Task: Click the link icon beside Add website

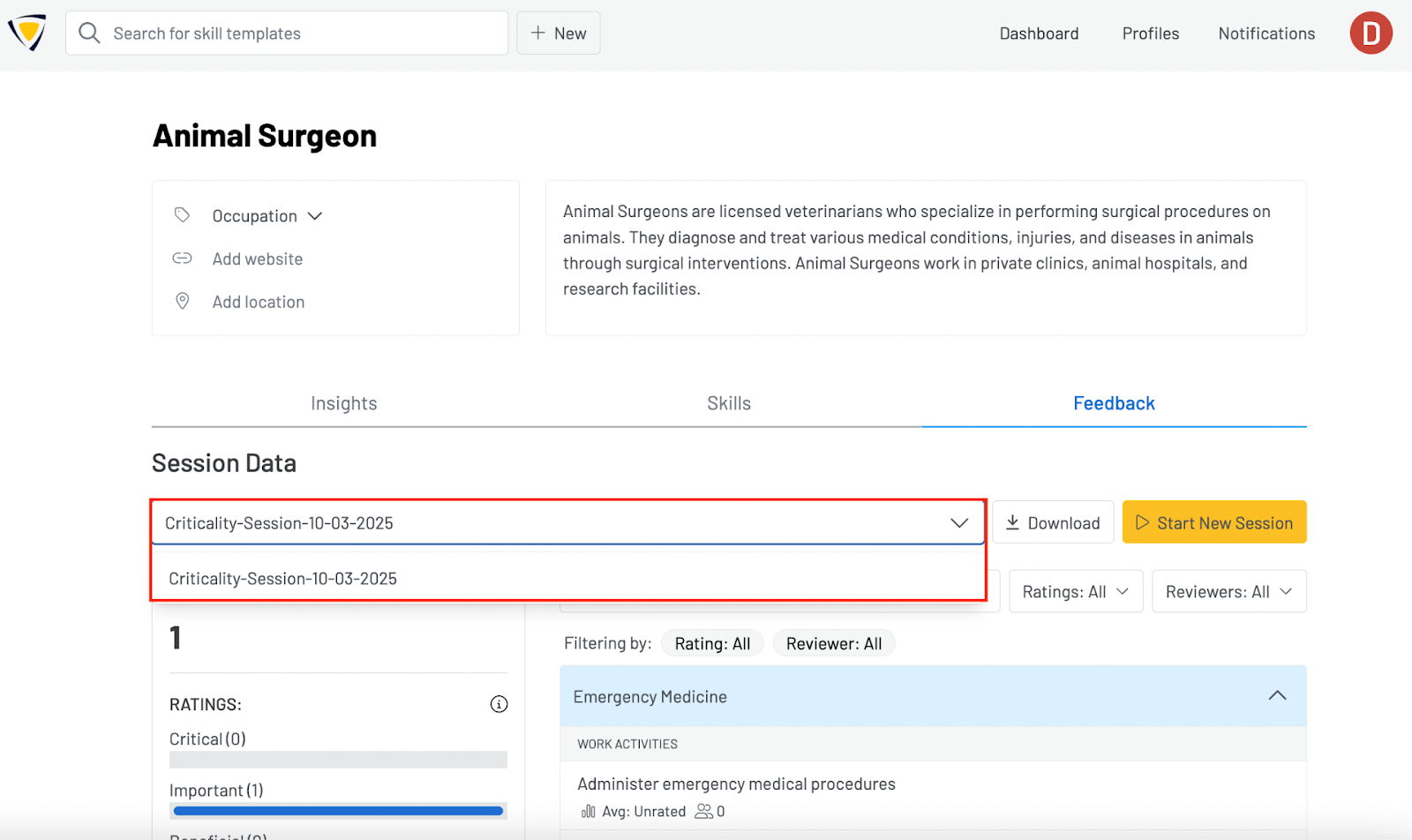Action: pos(182,258)
